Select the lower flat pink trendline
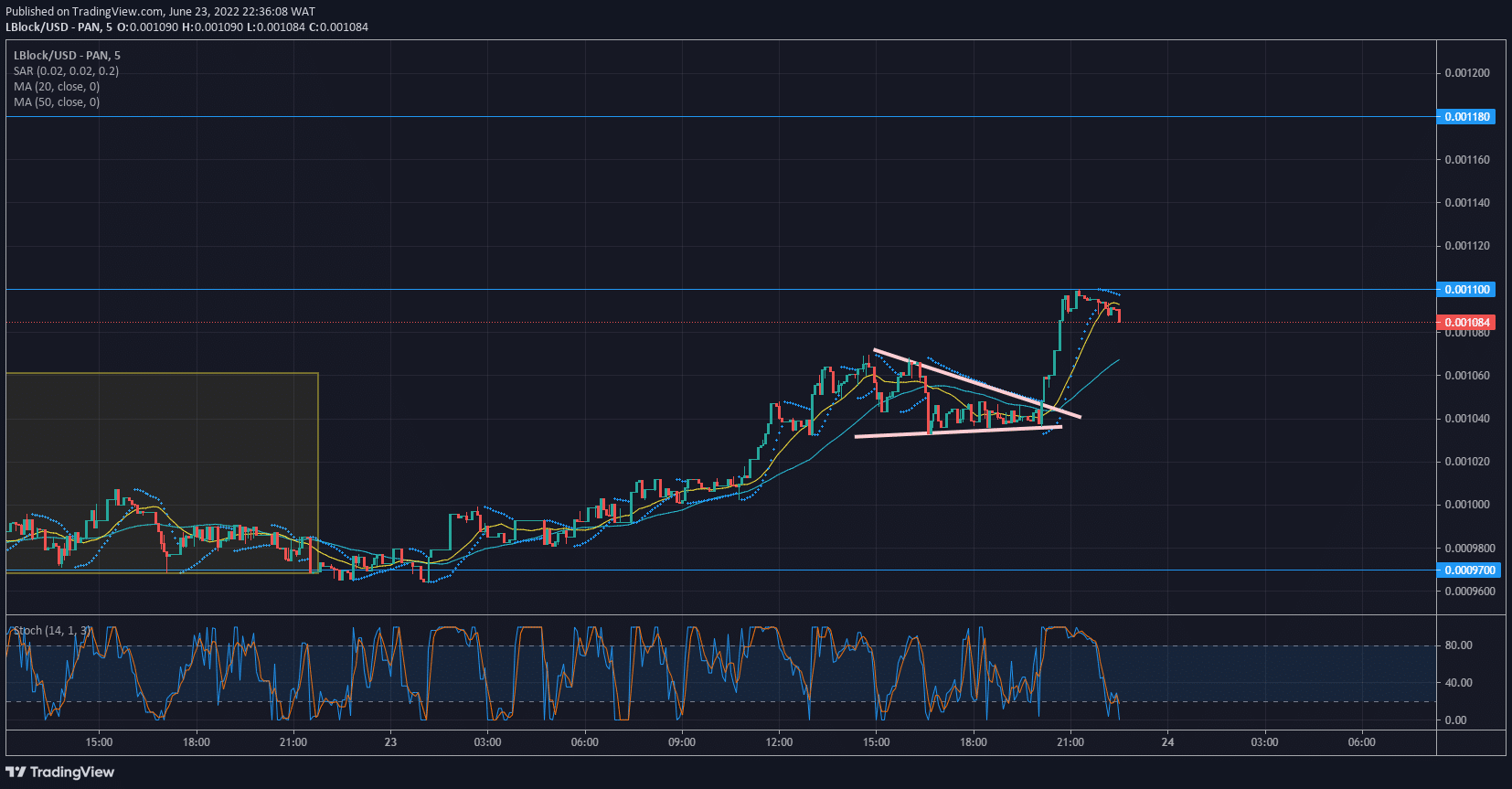This screenshot has width=1512, height=789. point(958,432)
